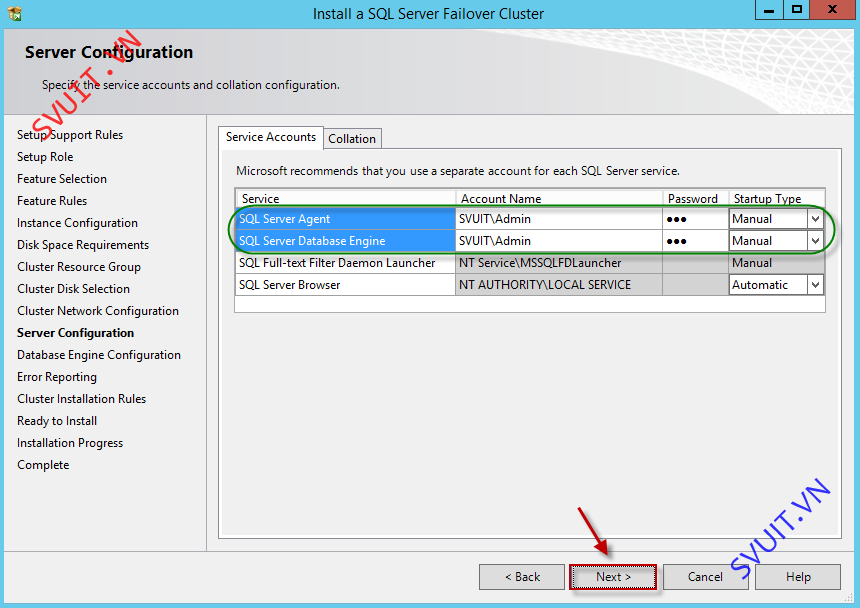
Task: Click Manual startup type of Full-text Filter Daemon
Action: click(776, 263)
